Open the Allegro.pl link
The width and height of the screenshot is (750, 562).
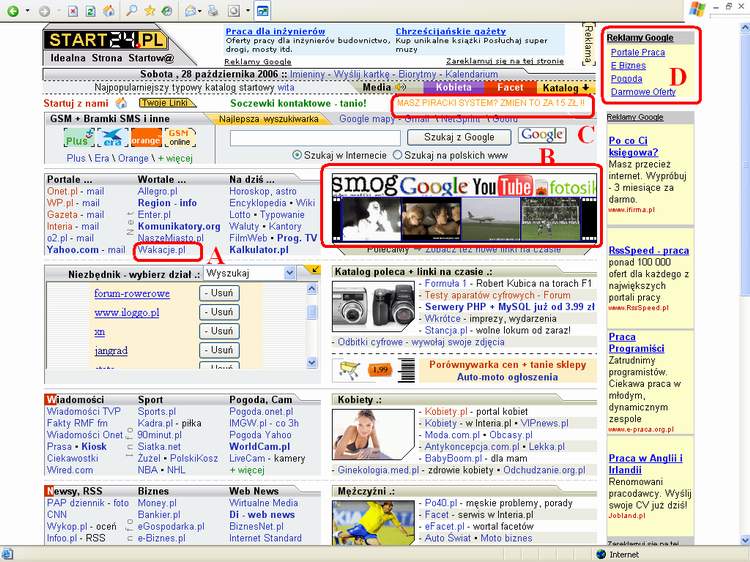(x=157, y=191)
